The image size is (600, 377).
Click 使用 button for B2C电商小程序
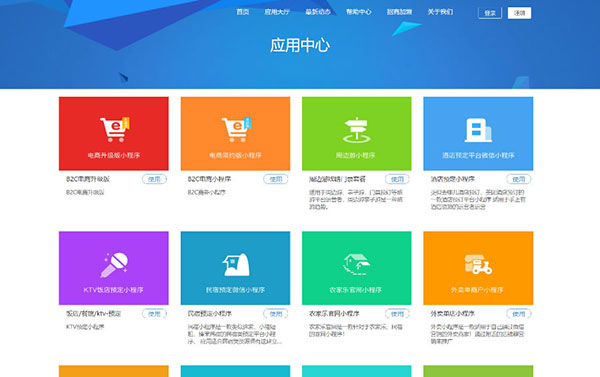coord(276,179)
